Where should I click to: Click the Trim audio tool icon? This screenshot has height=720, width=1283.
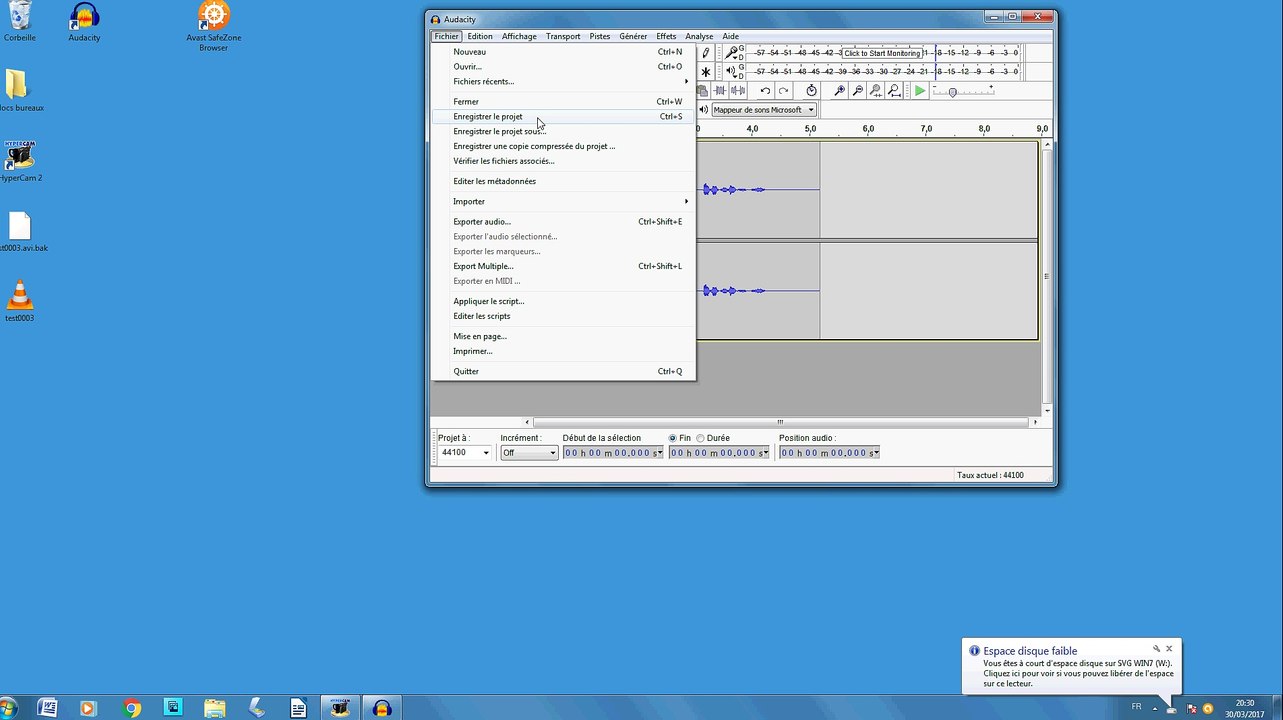720,91
